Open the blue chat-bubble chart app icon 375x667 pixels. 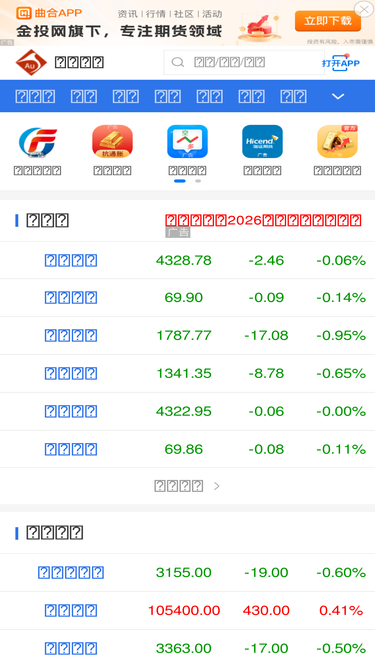[x=188, y=142]
